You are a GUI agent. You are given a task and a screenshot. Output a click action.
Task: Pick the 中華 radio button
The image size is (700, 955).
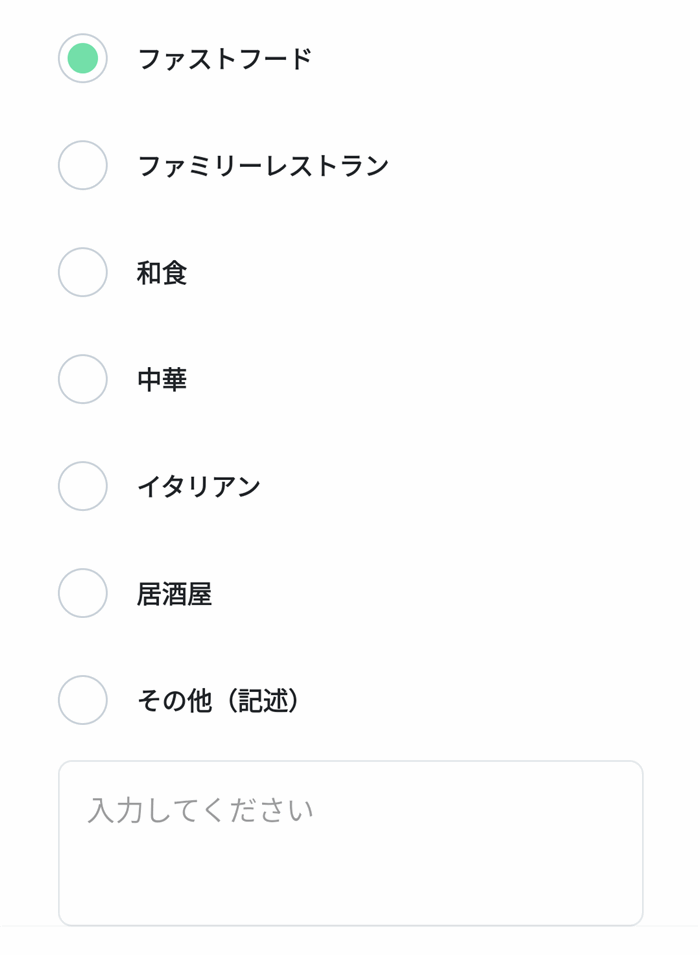pyautogui.click(x=83, y=379)
